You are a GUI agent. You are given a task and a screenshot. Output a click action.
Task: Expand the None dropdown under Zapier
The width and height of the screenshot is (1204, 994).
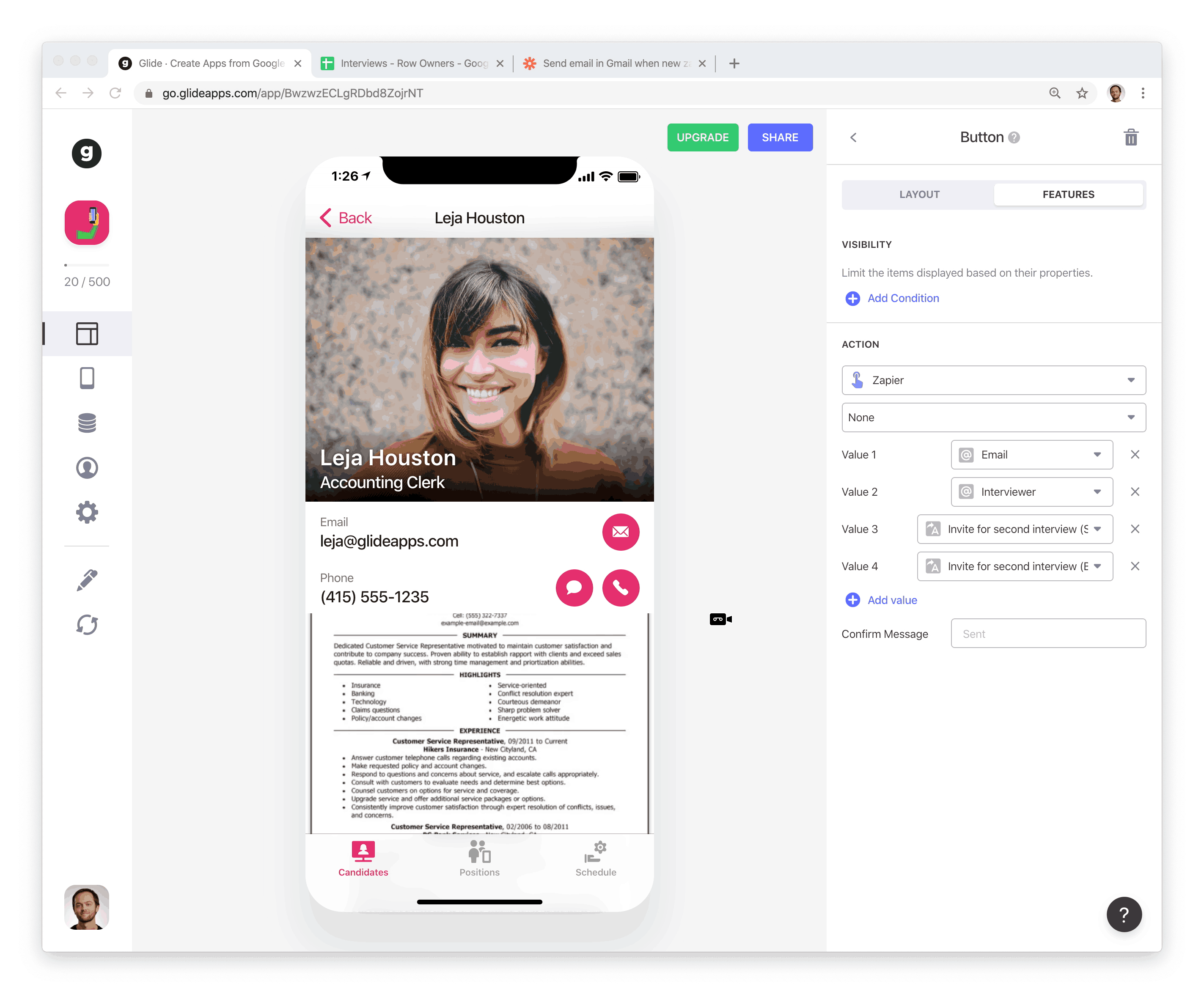point(993,417)
